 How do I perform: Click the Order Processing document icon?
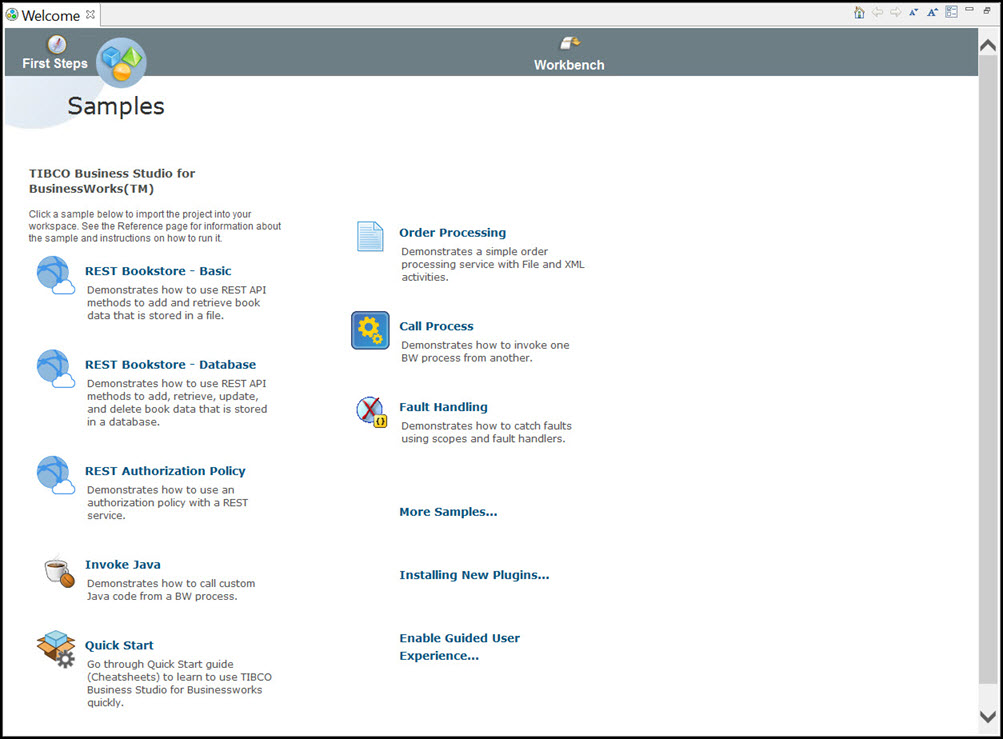(370, 236)
